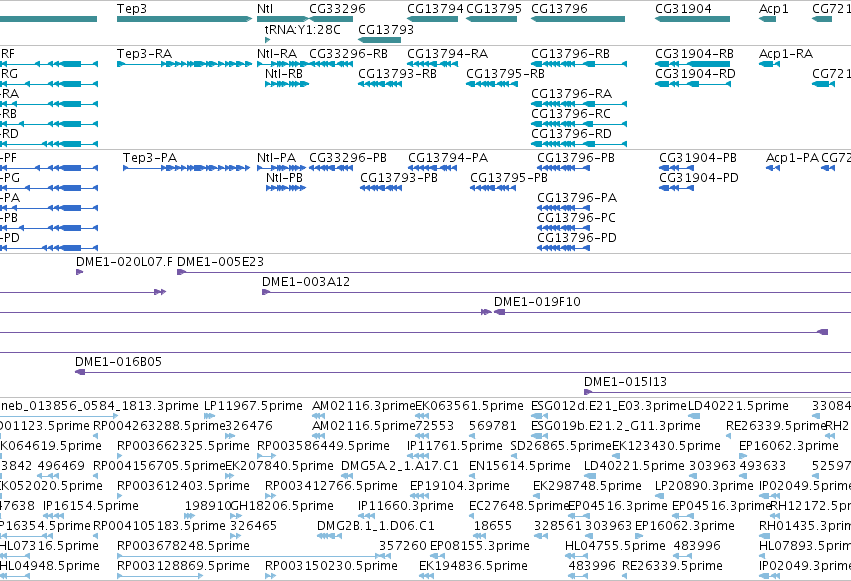The image size is (851, 581).
Task: Select the CG31904-RB transcript label
Action: coord(695,54)
